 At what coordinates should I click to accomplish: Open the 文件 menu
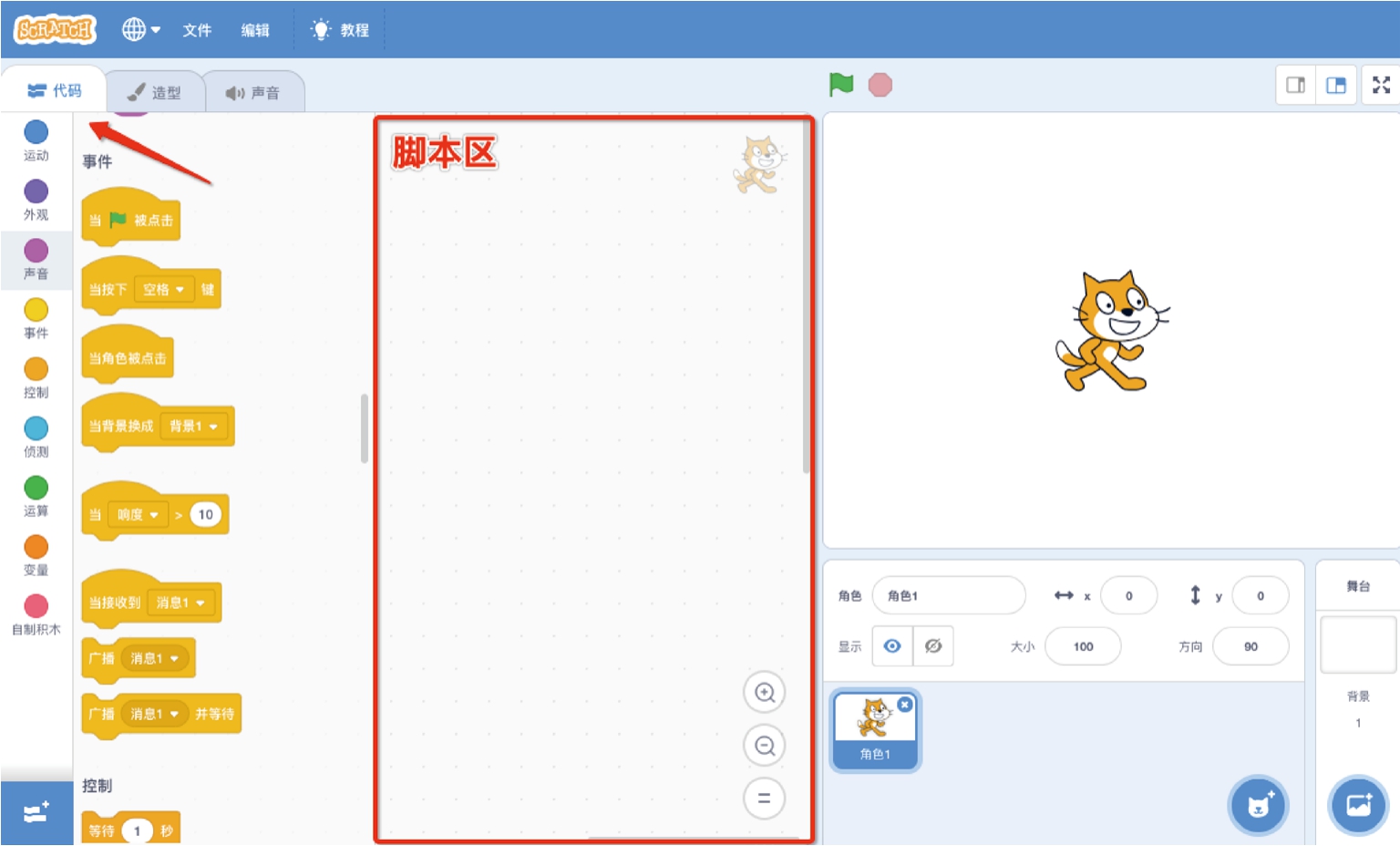point(197,30)
